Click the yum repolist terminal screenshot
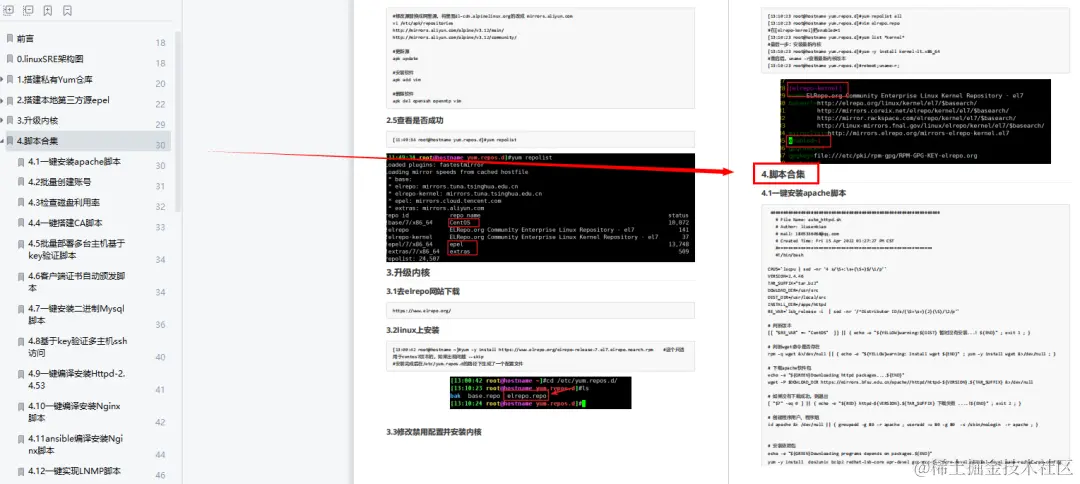This screenshot has width=1080, height=484. pos(541,207)
